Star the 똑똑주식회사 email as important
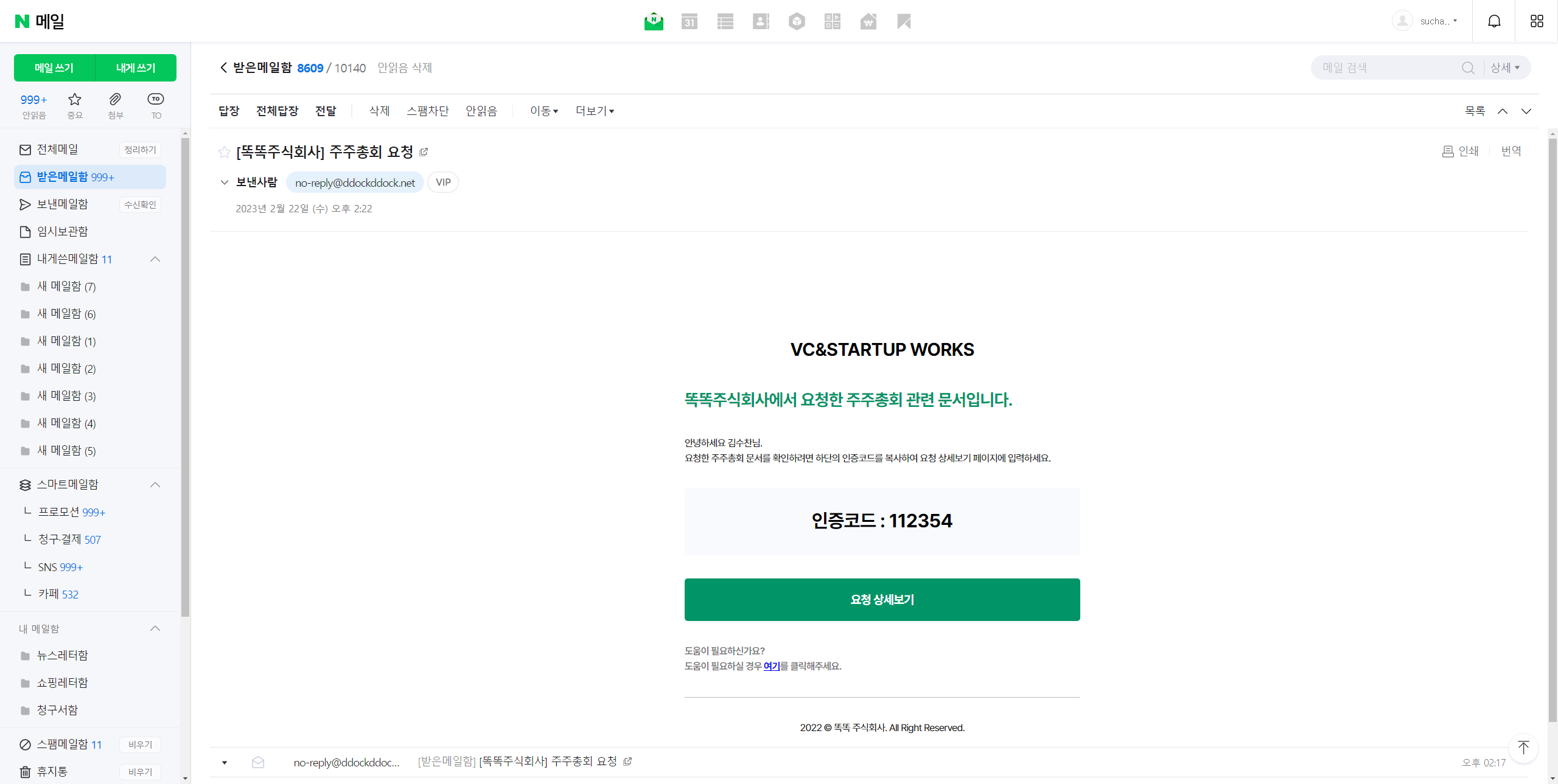Image resolution: width=1558 pixels, height=784 pixels. tap(224, 152)
